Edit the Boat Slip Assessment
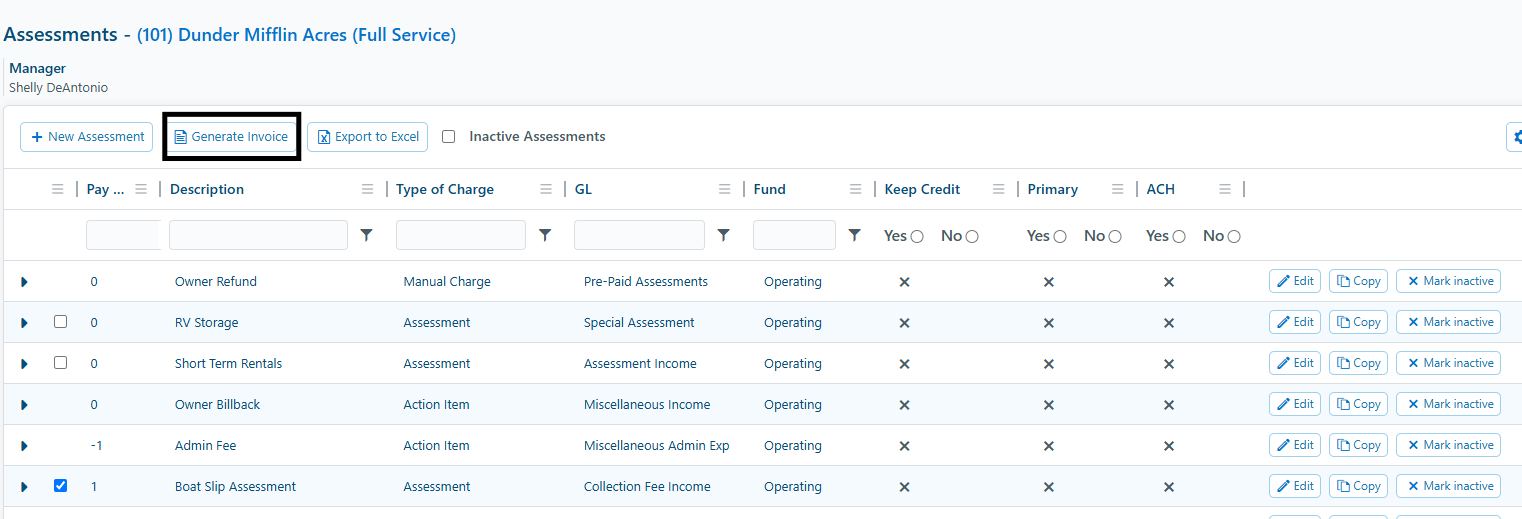The image size is (1522, 519). click(x=1295, y=486)
